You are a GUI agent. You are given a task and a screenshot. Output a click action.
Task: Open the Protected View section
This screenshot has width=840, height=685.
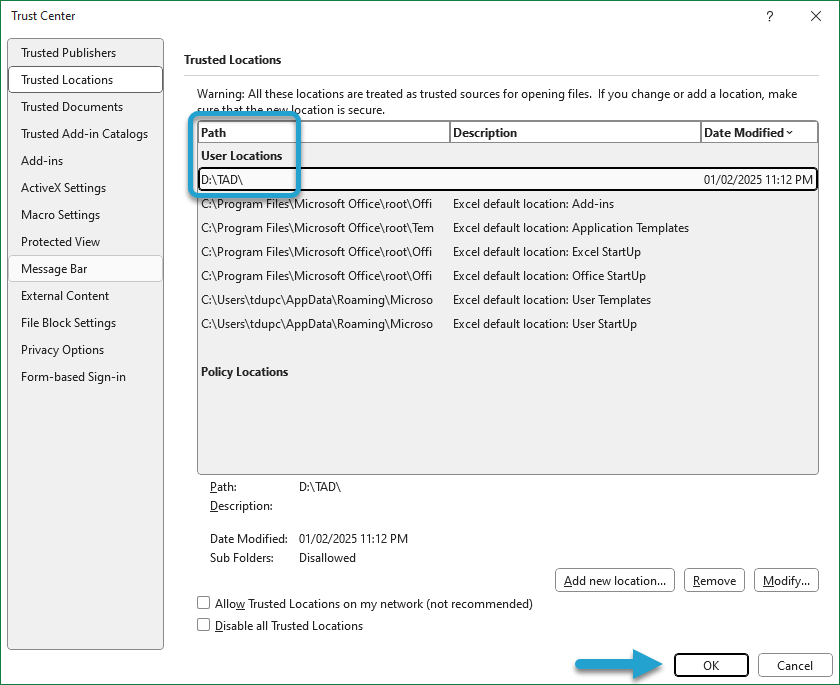86,242
